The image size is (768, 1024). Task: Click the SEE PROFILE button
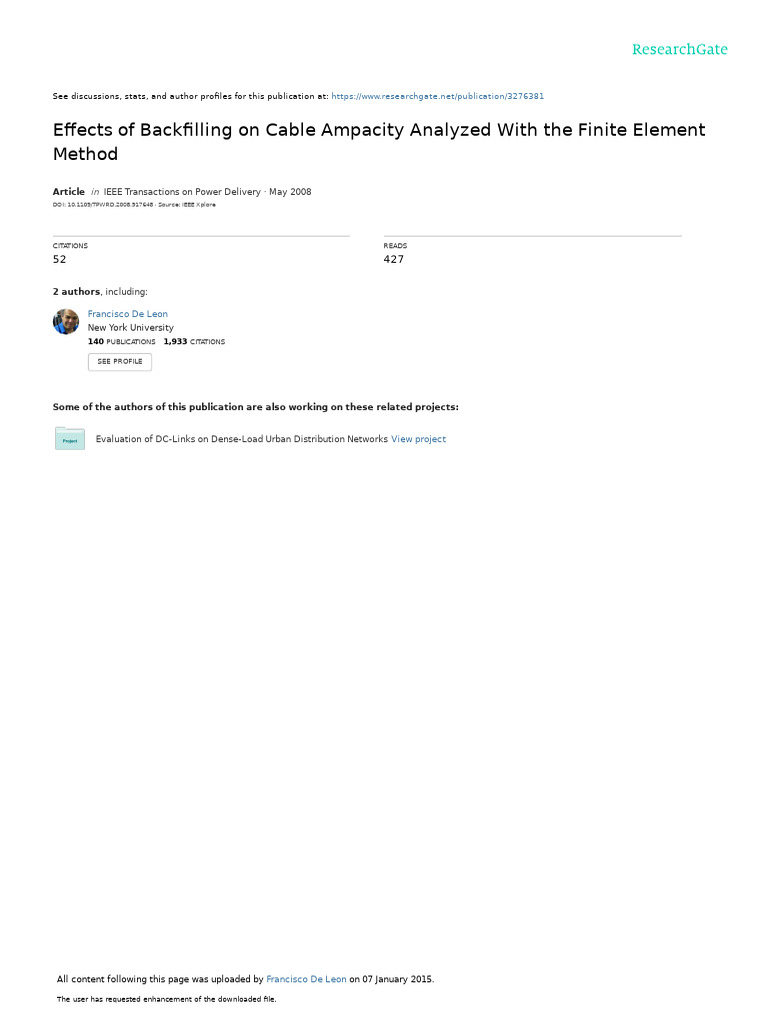coord(120,362)
